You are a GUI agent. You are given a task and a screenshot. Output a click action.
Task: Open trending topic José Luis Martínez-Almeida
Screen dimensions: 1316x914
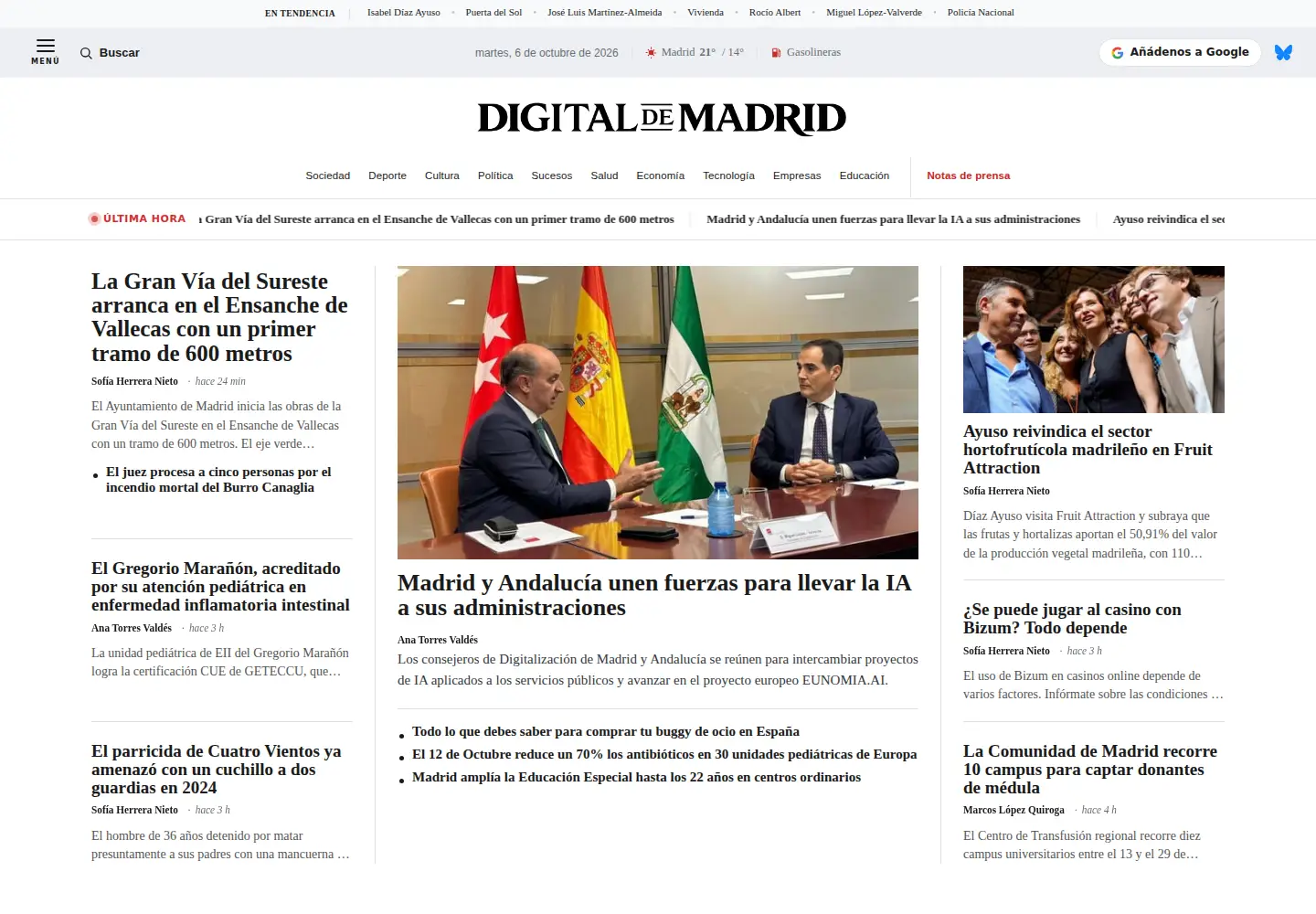point(605,13)
